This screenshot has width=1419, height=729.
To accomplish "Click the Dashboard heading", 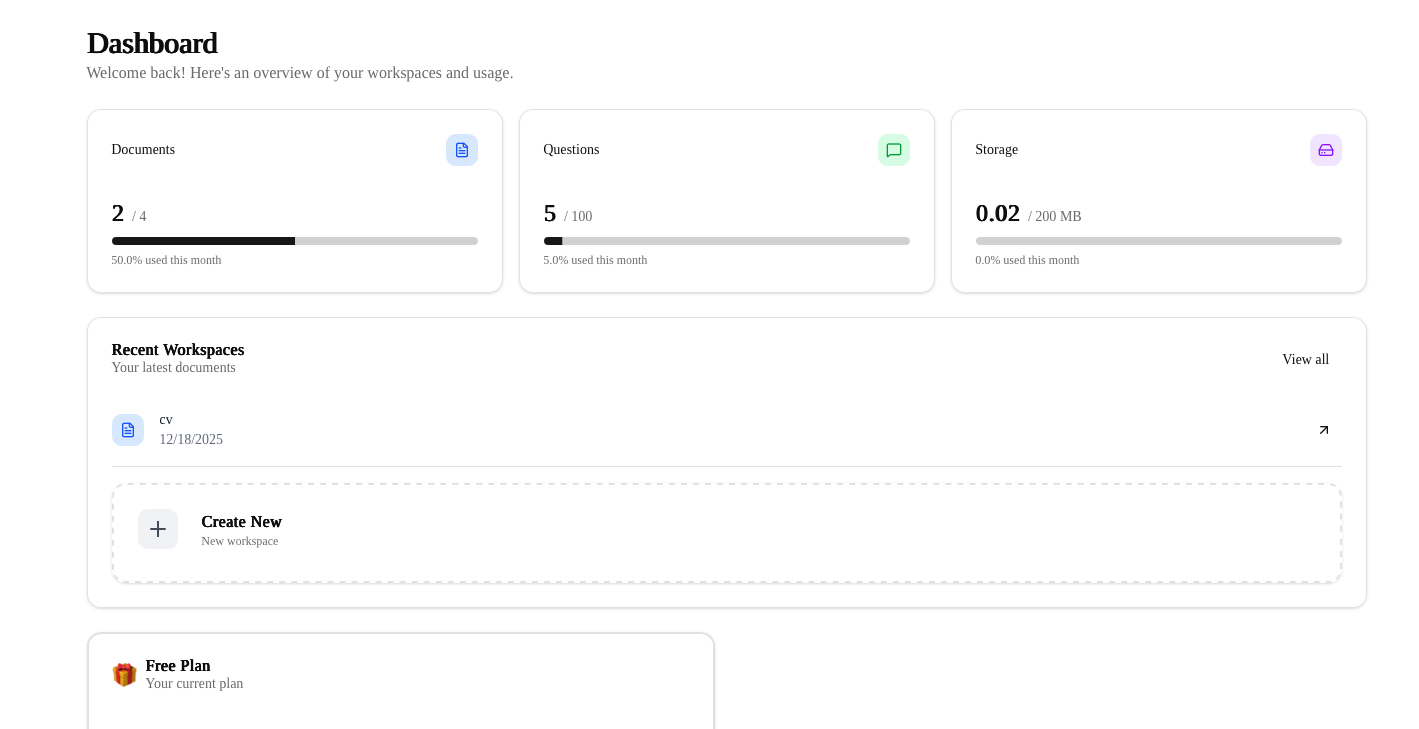I will [152, 43].
